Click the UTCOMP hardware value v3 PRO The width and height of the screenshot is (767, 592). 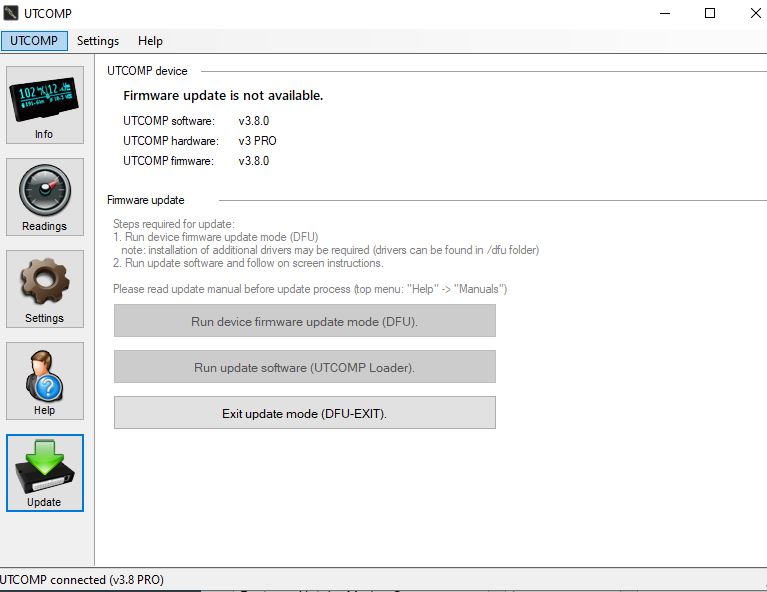tap(257, 141)
